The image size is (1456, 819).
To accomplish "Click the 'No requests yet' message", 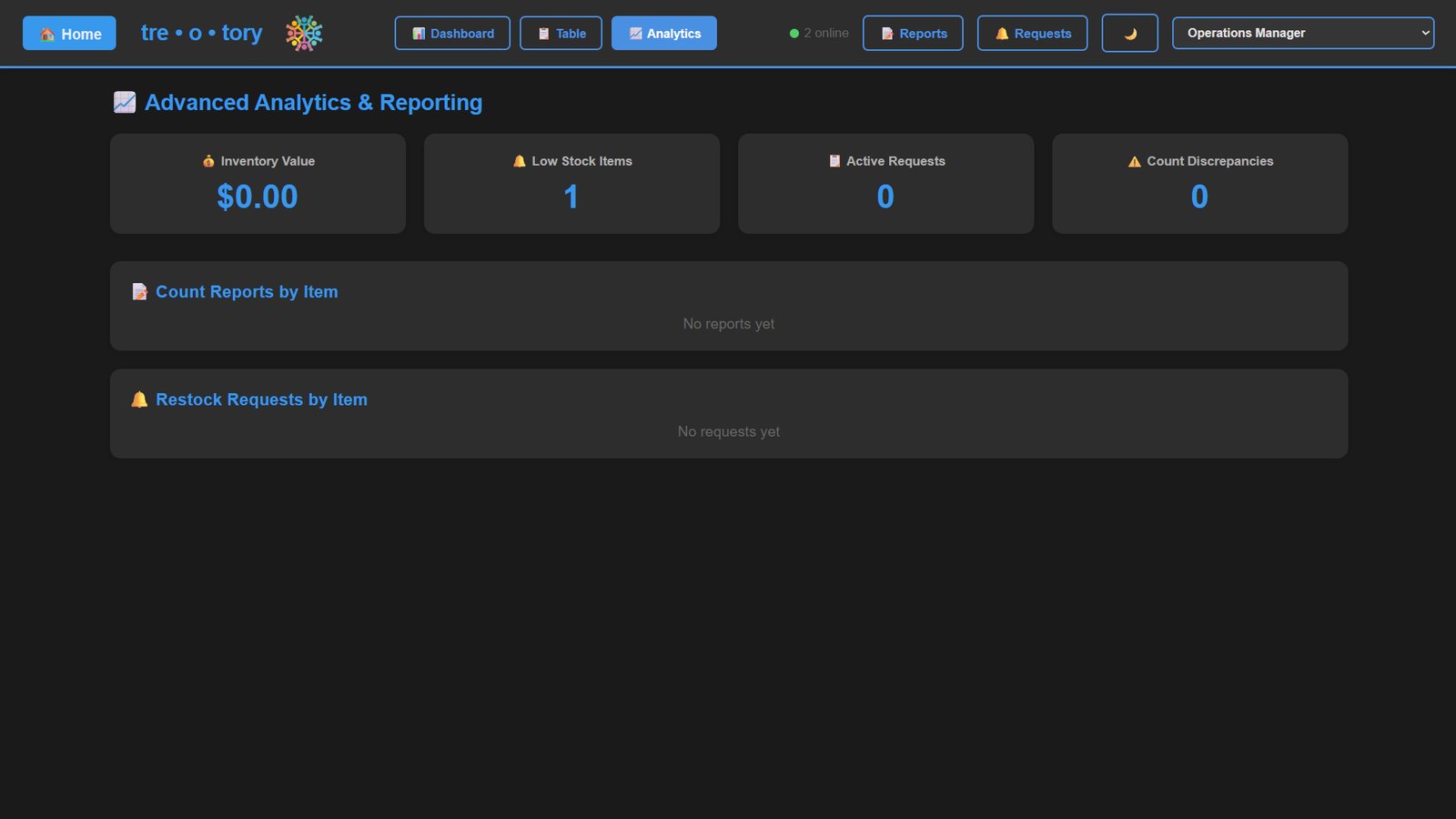I will tap(729, 431).
